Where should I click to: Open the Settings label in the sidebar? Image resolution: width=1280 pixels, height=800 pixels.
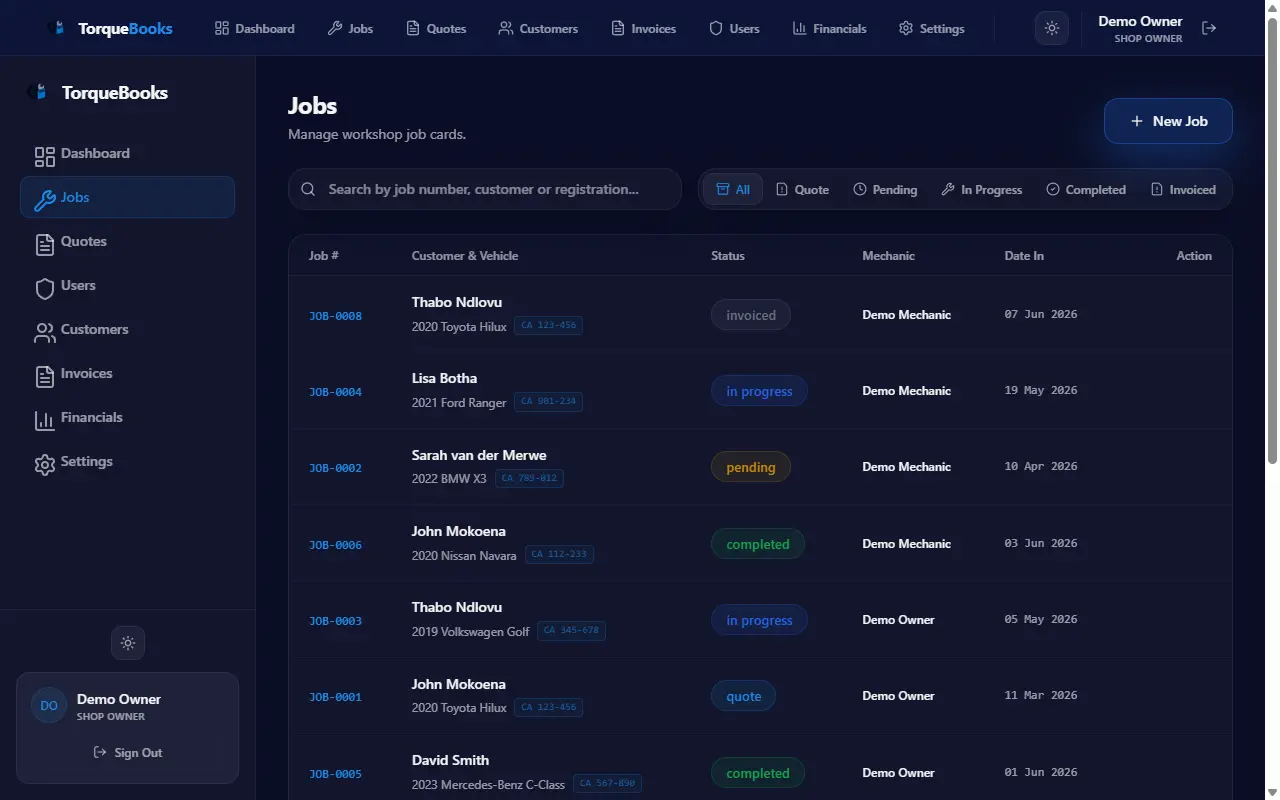click(87, 461)
